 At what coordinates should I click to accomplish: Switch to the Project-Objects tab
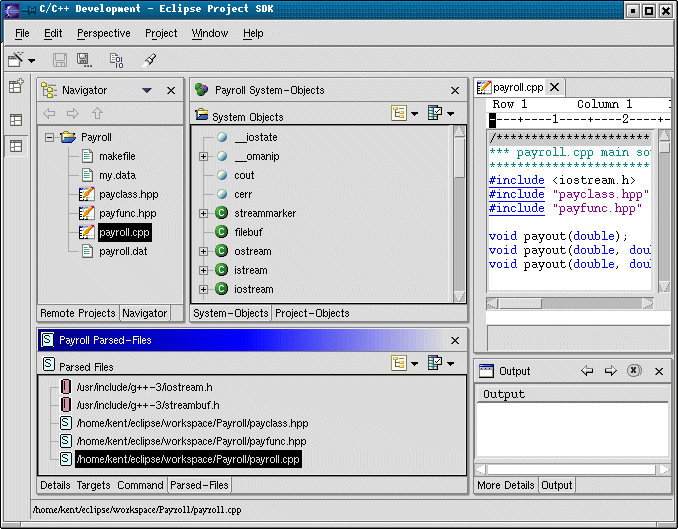312,313
